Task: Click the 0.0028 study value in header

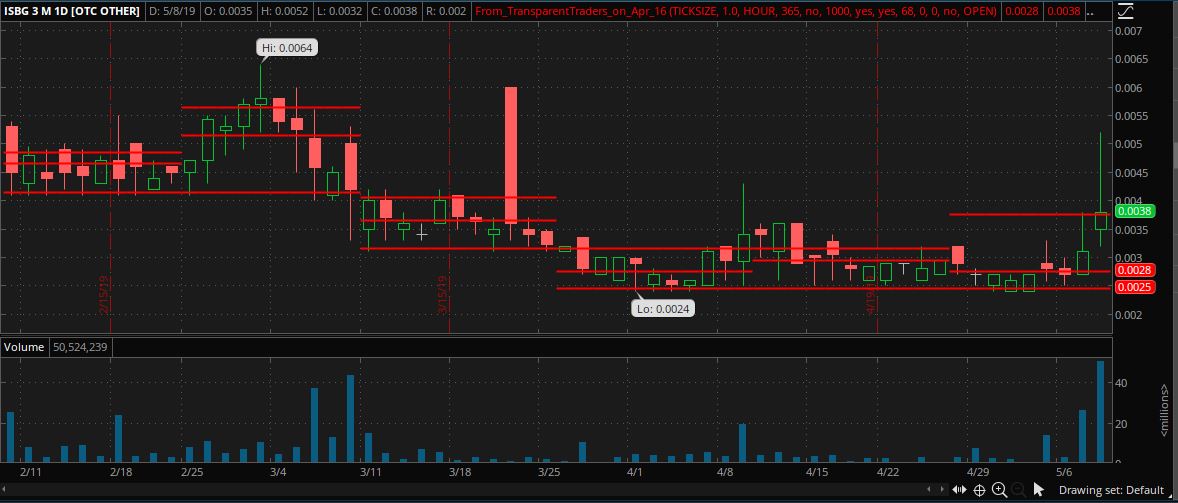Action: [1024, 11]
